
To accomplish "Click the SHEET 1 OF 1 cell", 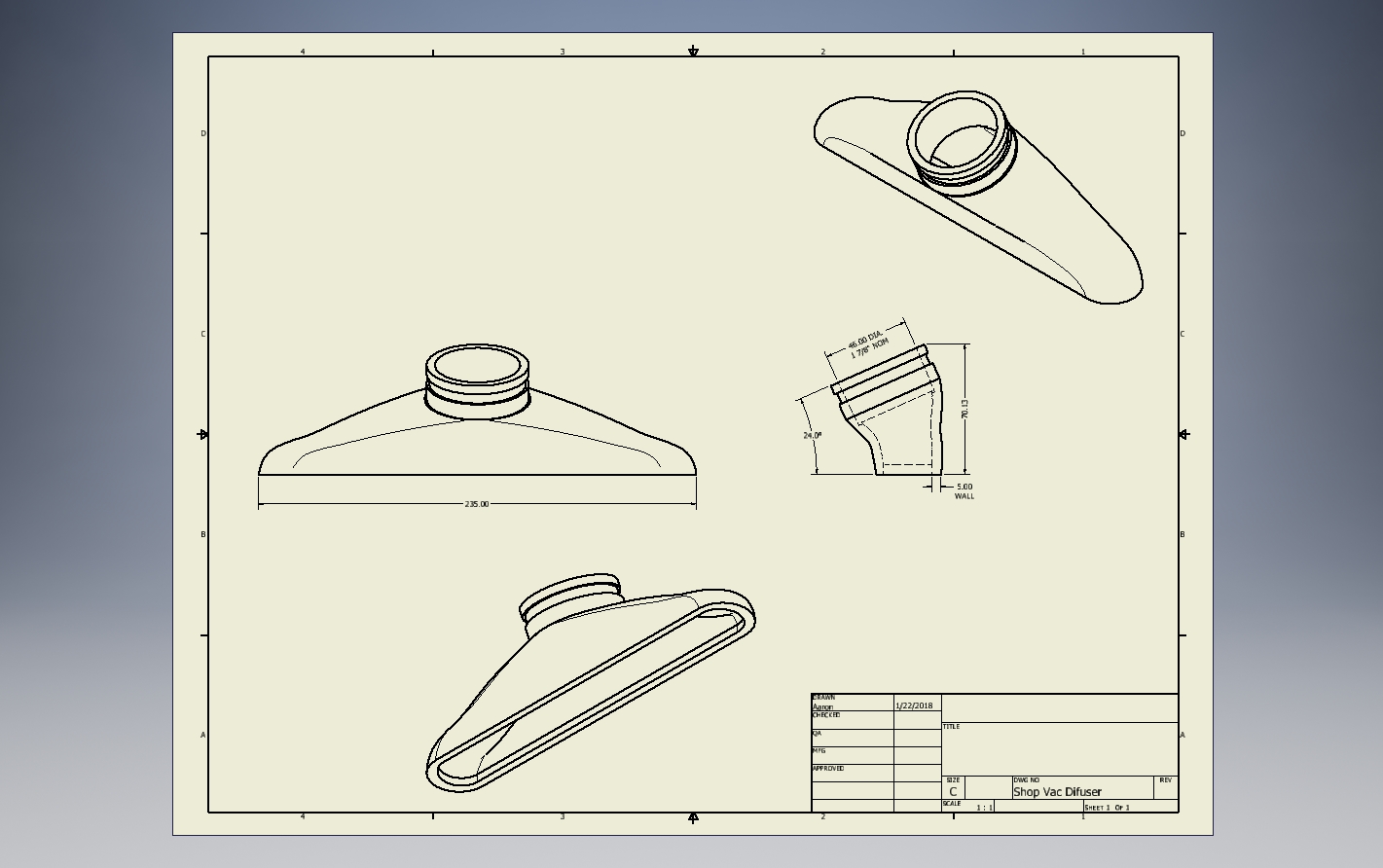I will 1130,806.
